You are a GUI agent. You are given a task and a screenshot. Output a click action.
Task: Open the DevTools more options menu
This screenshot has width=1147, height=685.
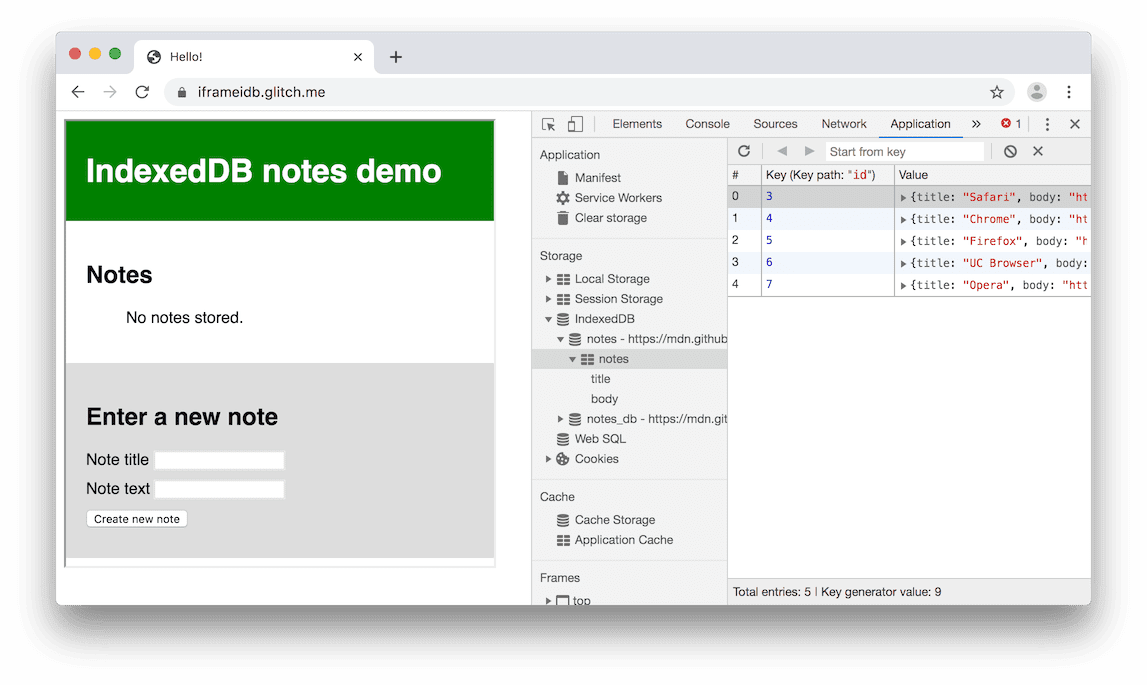click(x=1046, y=123)
